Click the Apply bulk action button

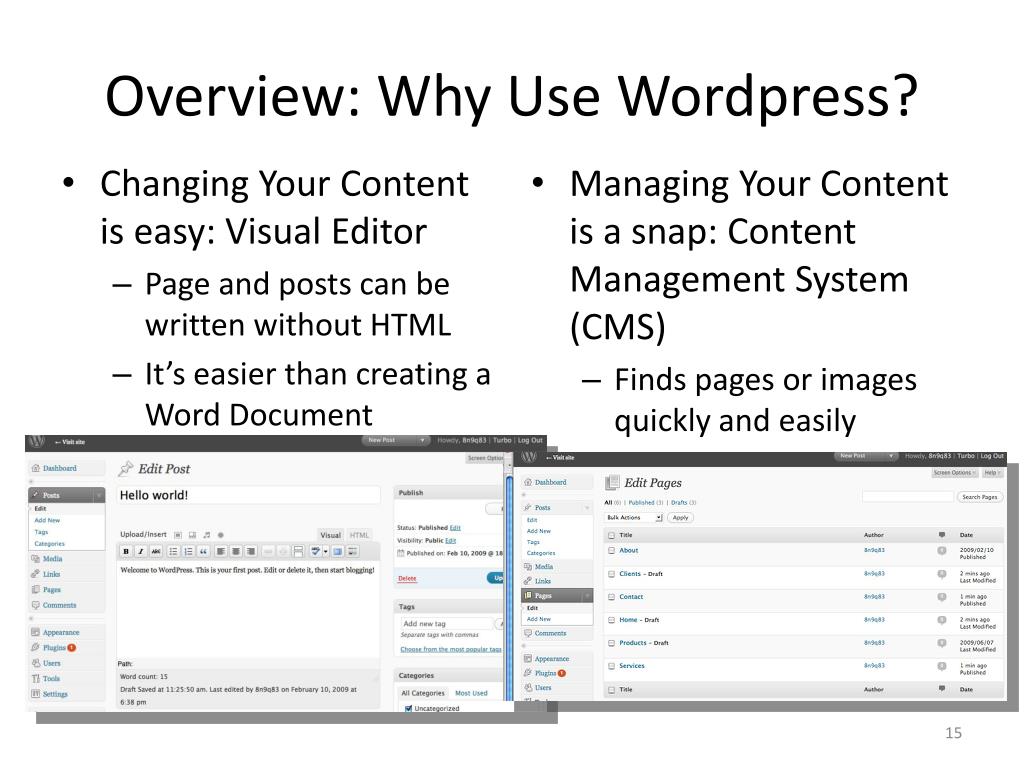click(680, 518)
